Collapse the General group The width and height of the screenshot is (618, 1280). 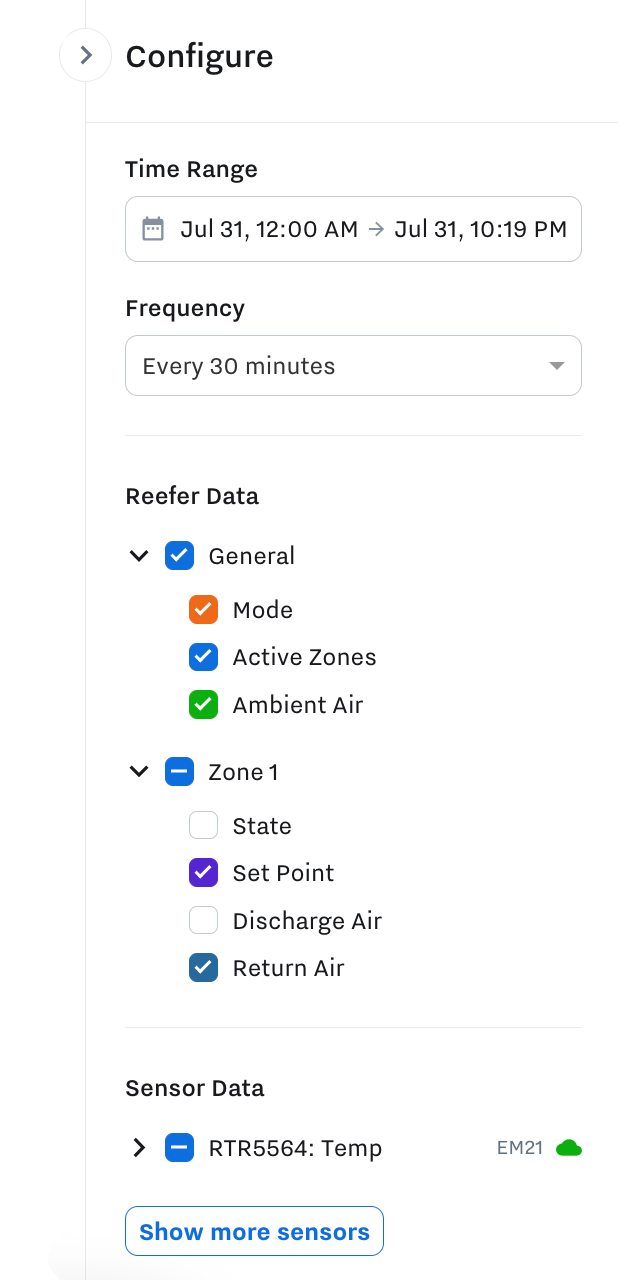point(139,555)
